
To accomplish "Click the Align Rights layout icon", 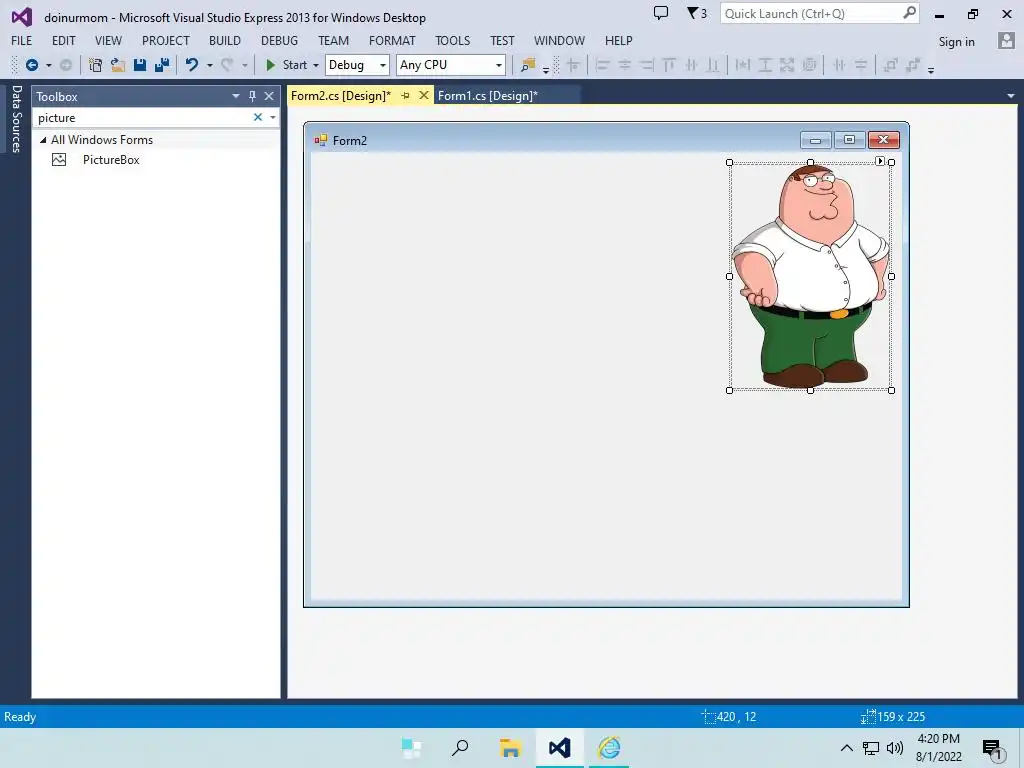I will coord(647,65).
